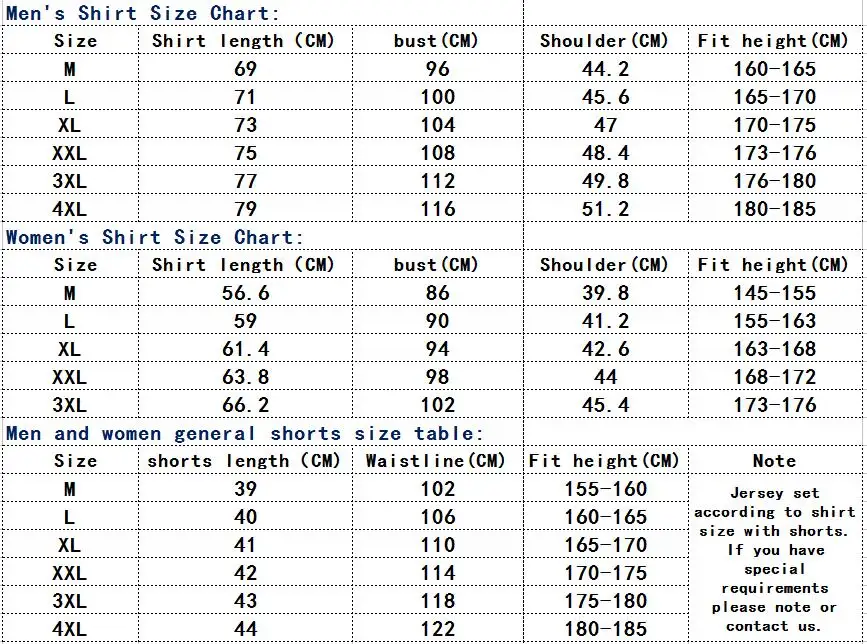Click the men's Shirt length value 69

point(246,69)
